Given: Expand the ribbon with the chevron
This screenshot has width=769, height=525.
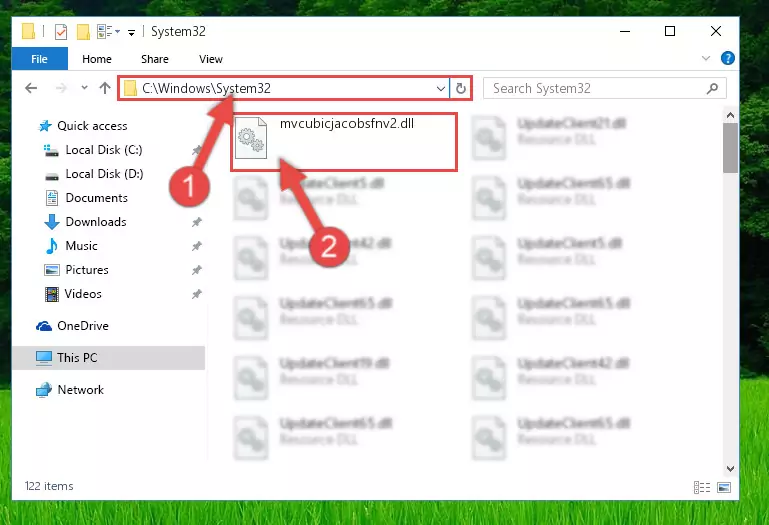Looking at the screenshot, I should [x=706, y=58].
